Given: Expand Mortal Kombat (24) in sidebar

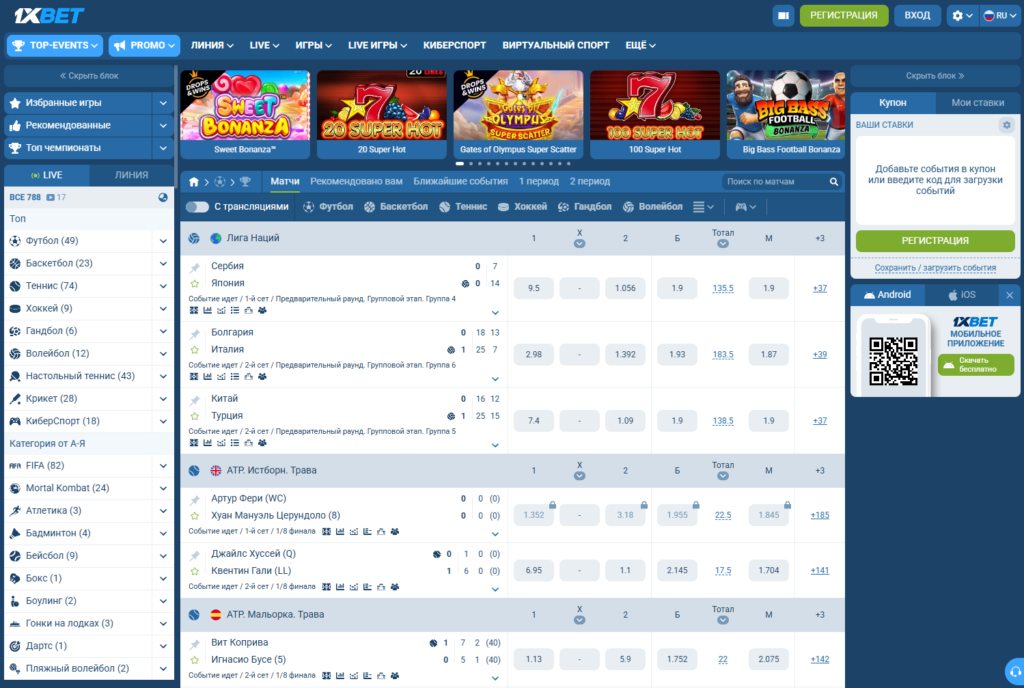Looking at the screenshot, I should click(163, 488).
